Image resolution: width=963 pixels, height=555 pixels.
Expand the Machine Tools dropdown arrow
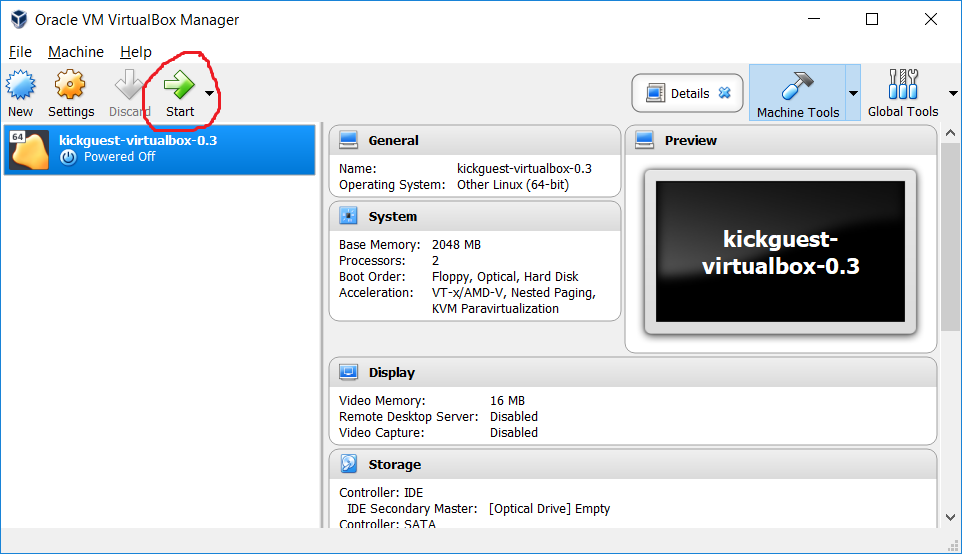853,93
